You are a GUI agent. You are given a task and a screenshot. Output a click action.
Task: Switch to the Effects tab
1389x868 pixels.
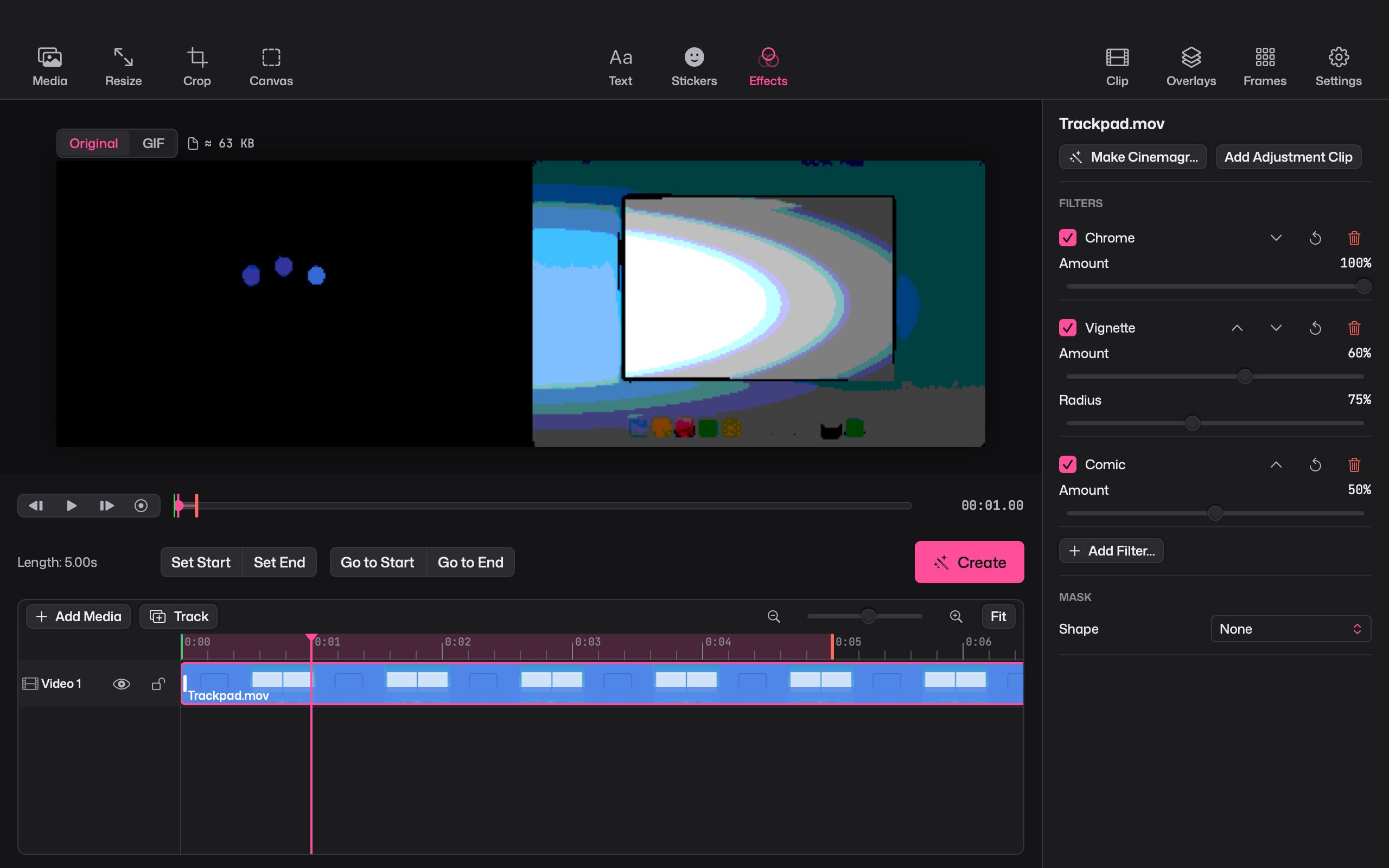(x=768, y=67)
